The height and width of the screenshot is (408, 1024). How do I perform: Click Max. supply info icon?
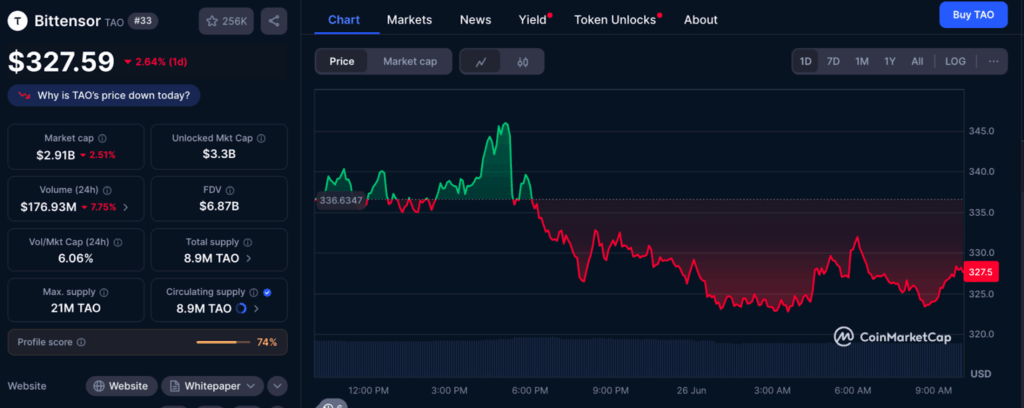[104, 292]
